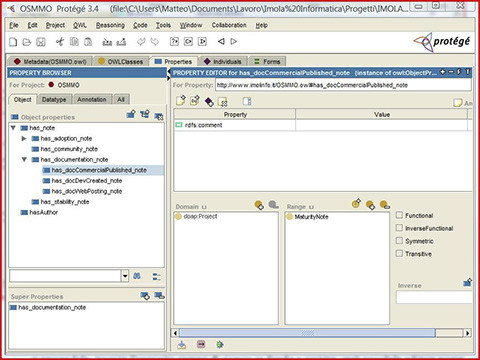Open the File menu
The width and height of the screenshot is (480, 360).
[14, 25]
